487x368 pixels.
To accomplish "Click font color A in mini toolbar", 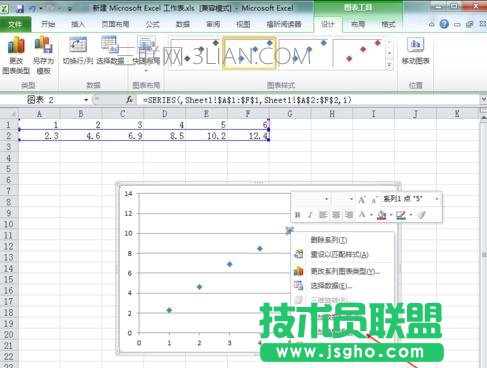I will coord(362,215).
